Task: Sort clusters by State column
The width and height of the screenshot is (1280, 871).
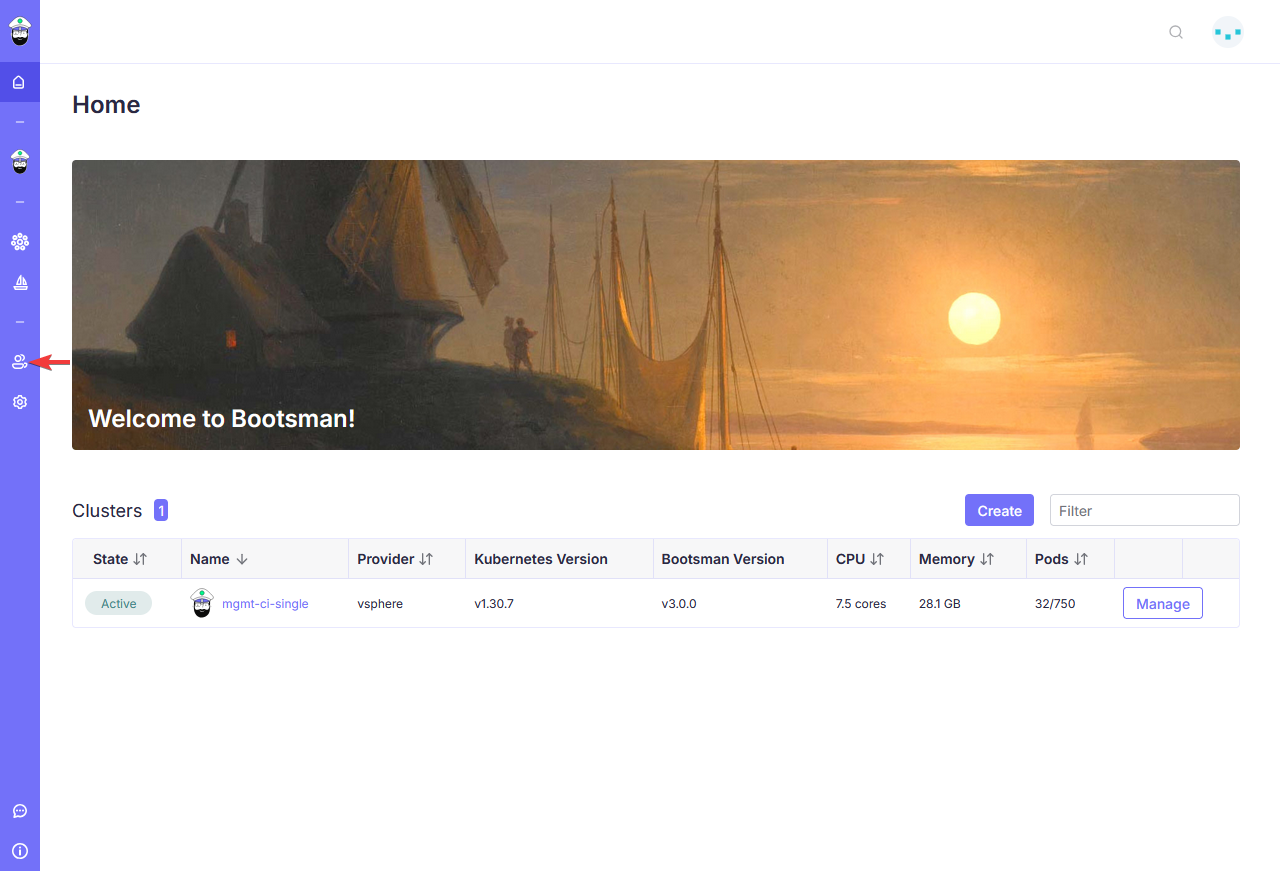Action: tap(140, 559)
